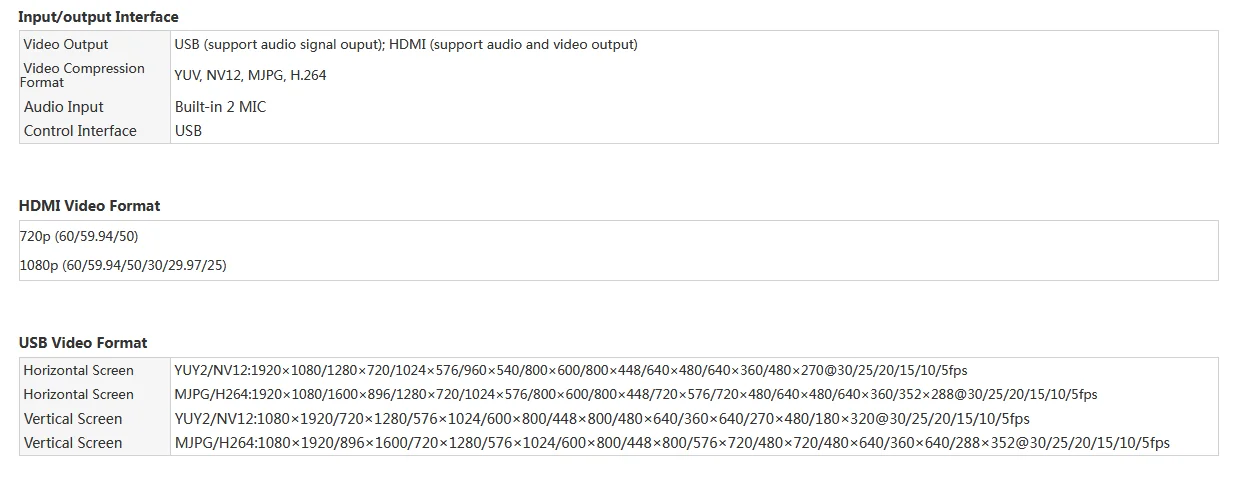Click the Built-in 2 MIC value

click(x=220, y=107)
